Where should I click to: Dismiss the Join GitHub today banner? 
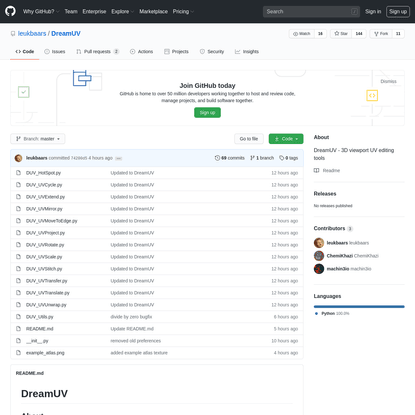[388, 81]
